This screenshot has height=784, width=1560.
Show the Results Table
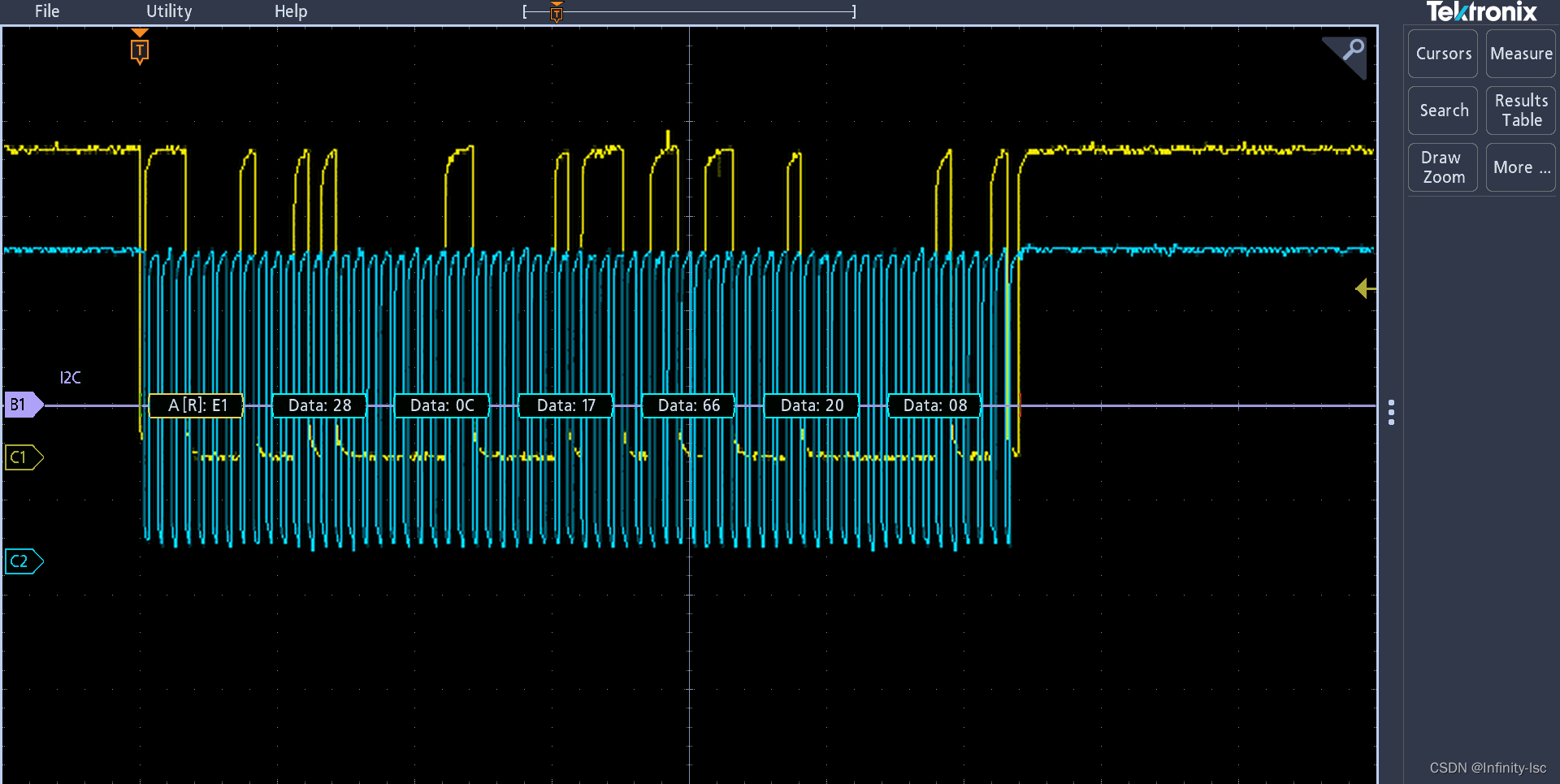coord(1519,110)
